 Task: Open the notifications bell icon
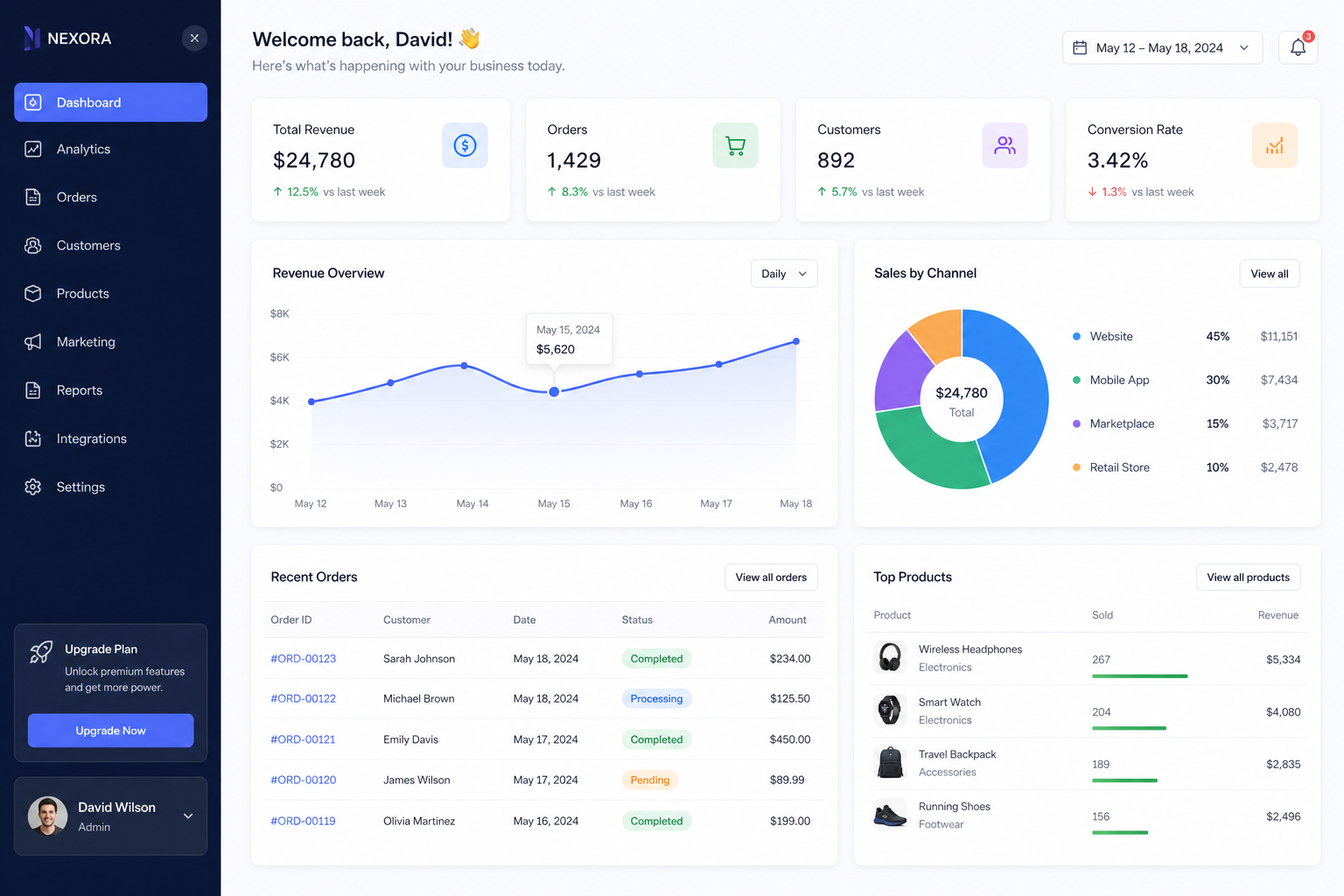[1298, 47]
